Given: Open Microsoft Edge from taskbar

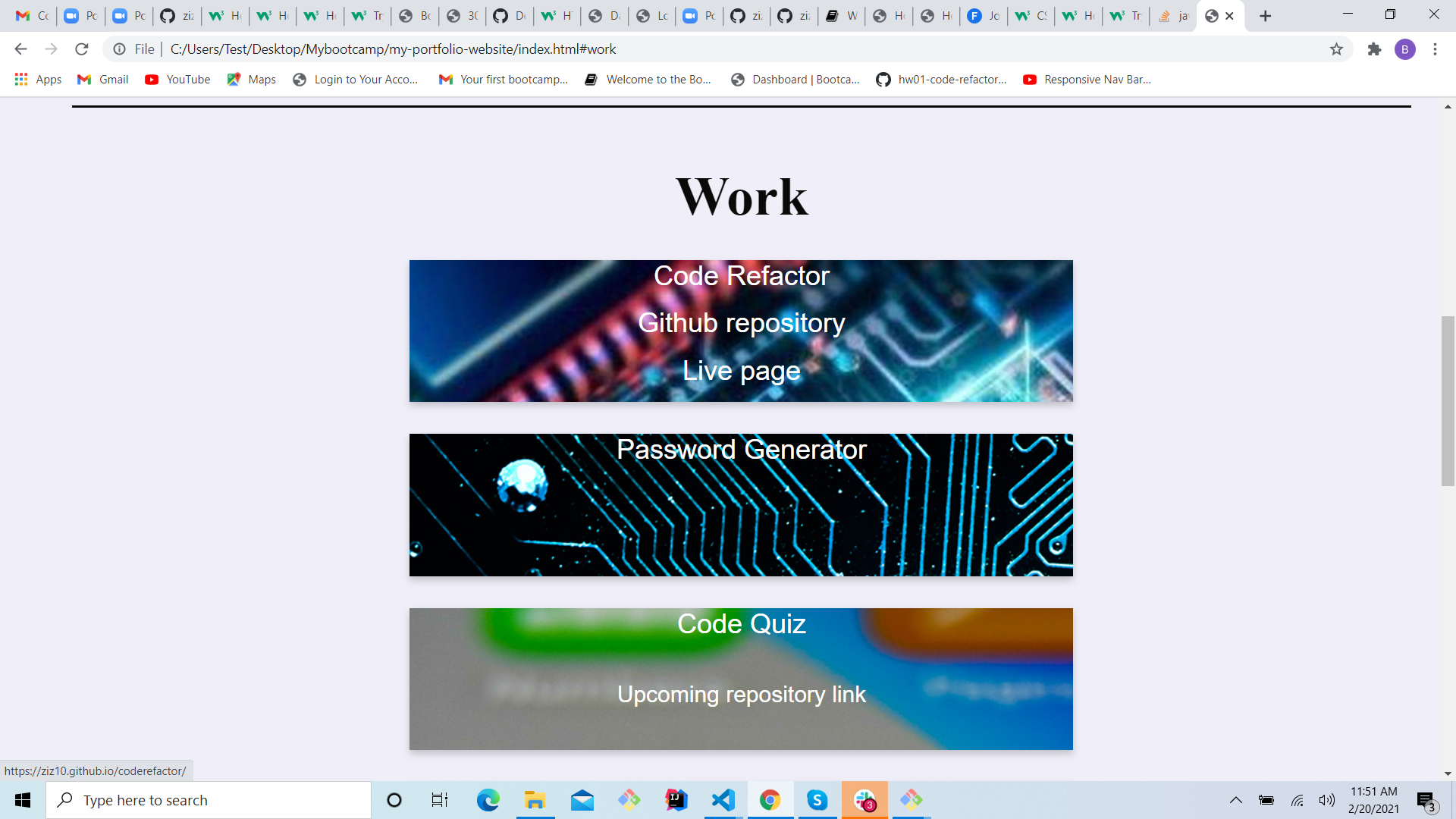Looking at the screenshot, I should click(x=488, y=800).
